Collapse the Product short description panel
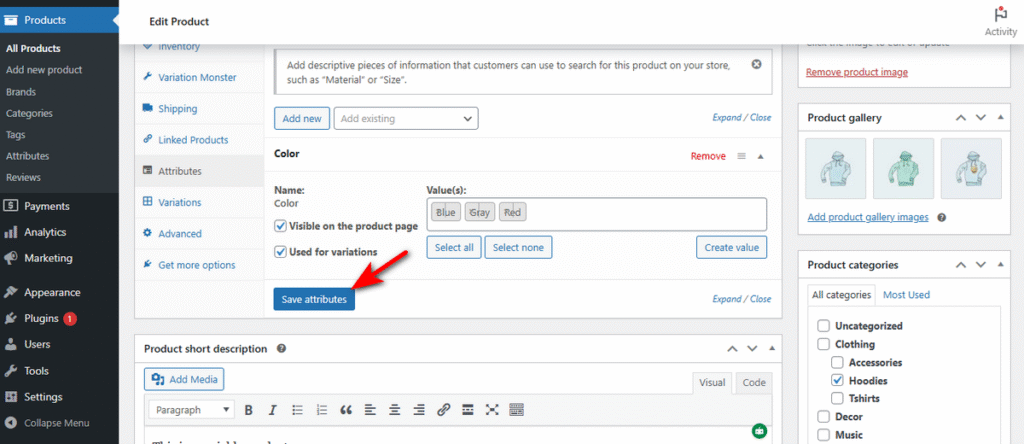 [x=773, y=349]
